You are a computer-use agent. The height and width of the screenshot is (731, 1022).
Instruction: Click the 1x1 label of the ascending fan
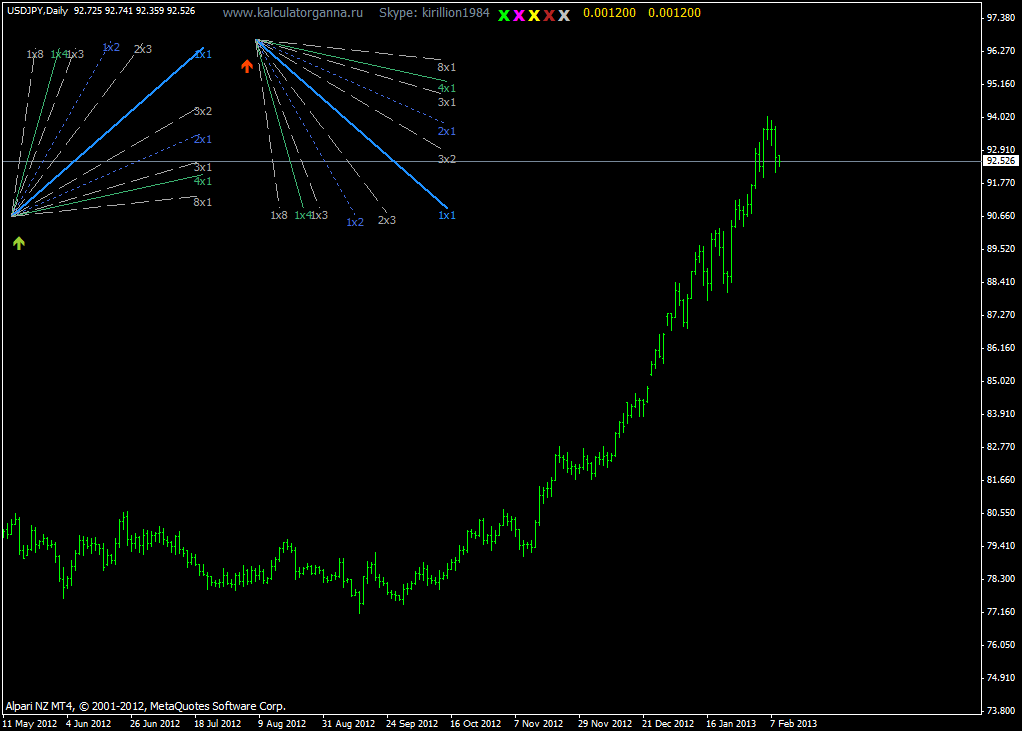point(203,54)
